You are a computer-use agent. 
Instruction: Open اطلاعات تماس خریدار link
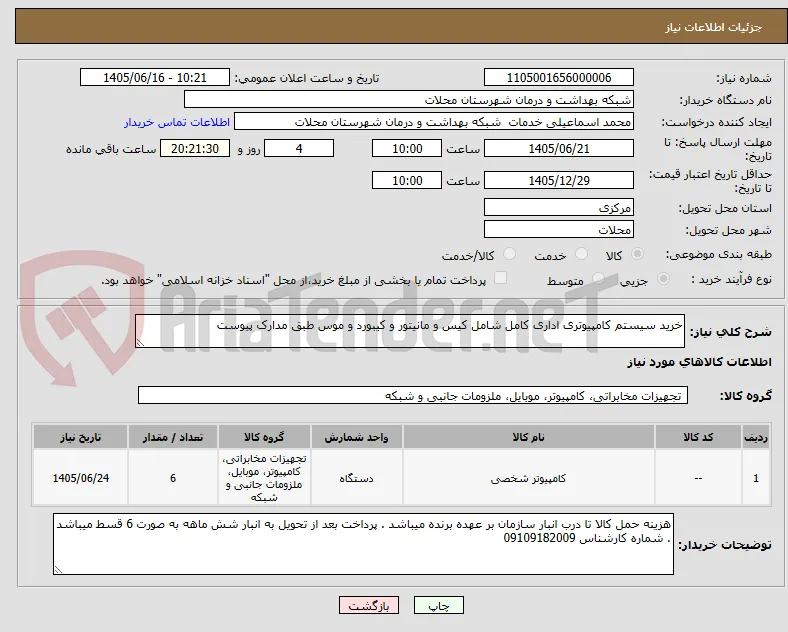tap(177, 122)
